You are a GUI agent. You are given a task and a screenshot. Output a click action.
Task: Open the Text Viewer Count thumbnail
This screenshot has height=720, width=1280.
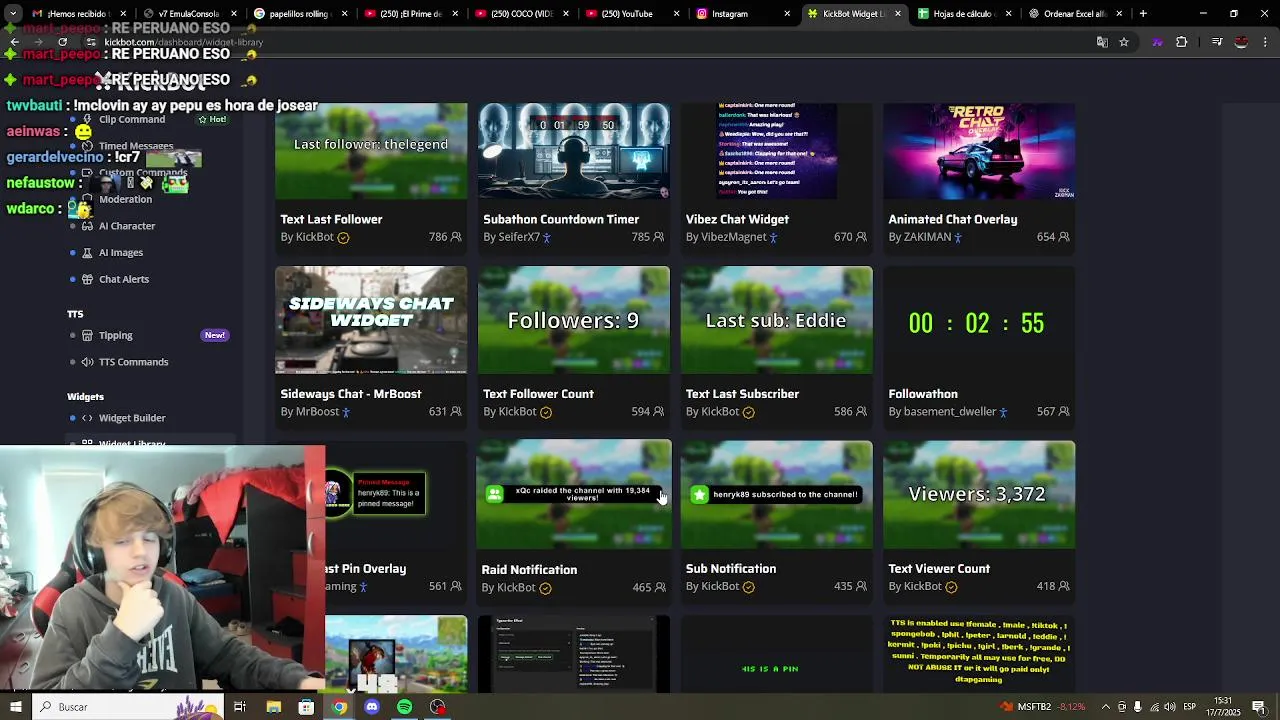point(979,495)
